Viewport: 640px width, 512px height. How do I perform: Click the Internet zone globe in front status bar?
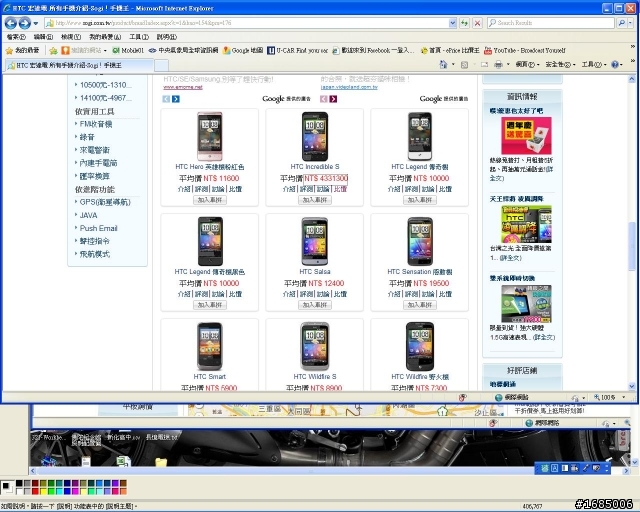coord(498,397)
